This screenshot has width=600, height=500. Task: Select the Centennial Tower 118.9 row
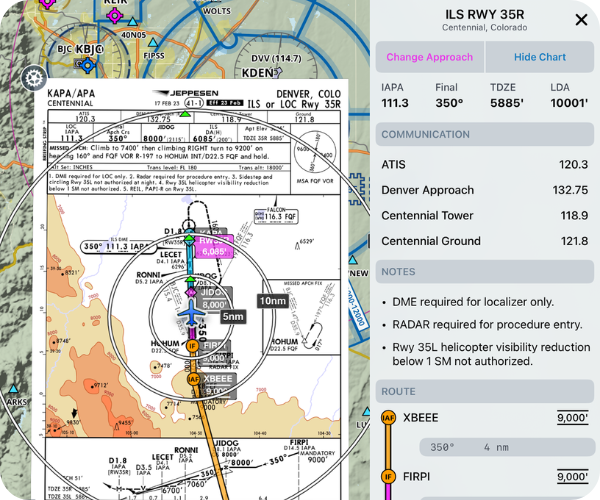484,215
